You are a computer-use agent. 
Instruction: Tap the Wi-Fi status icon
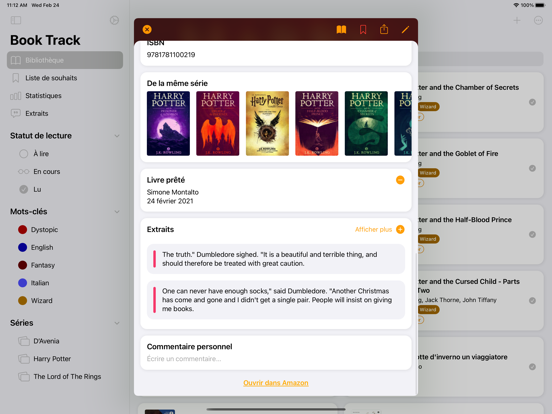pyautogui.click(x=516, y=5)
